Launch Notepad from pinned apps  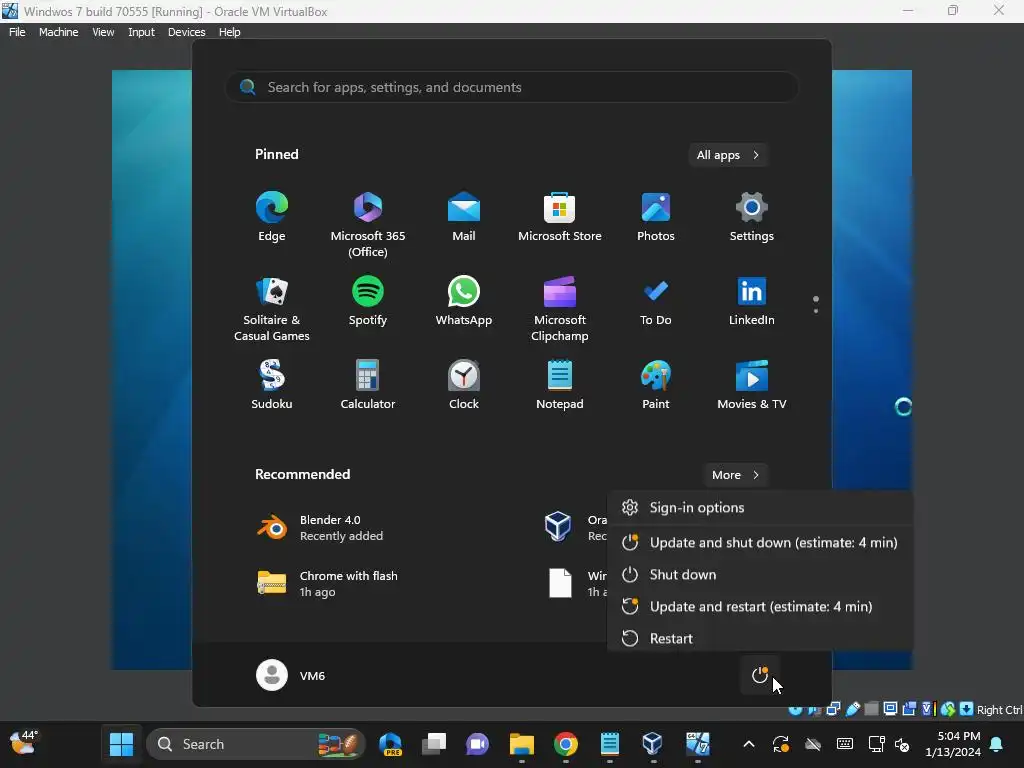(x=560, y=385)
